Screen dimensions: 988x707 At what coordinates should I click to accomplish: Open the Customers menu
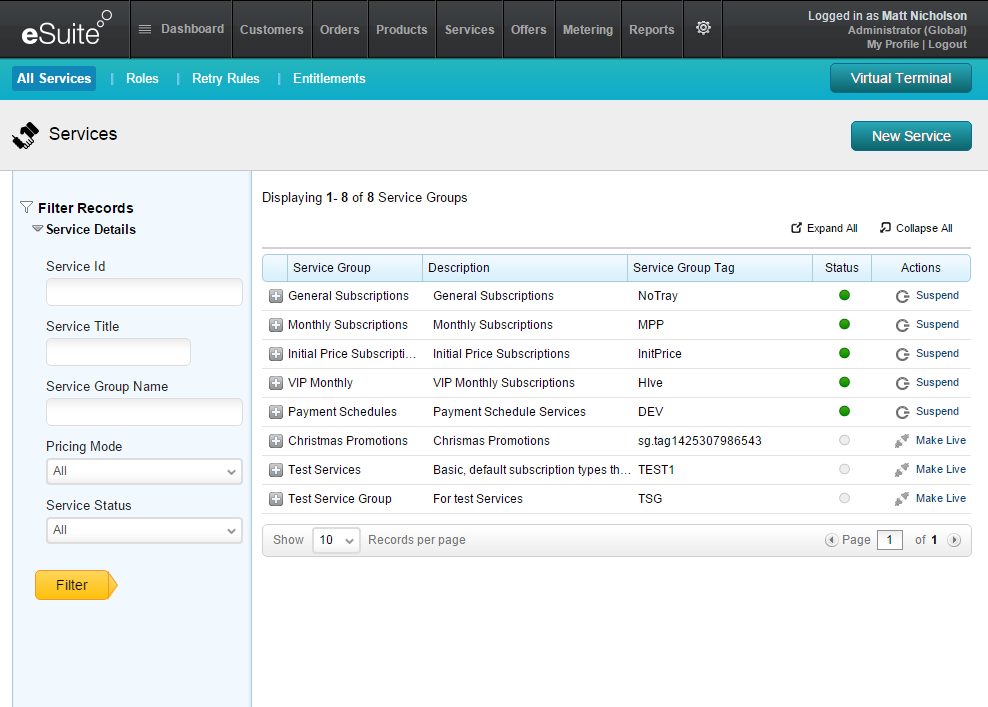coord(272,30)
